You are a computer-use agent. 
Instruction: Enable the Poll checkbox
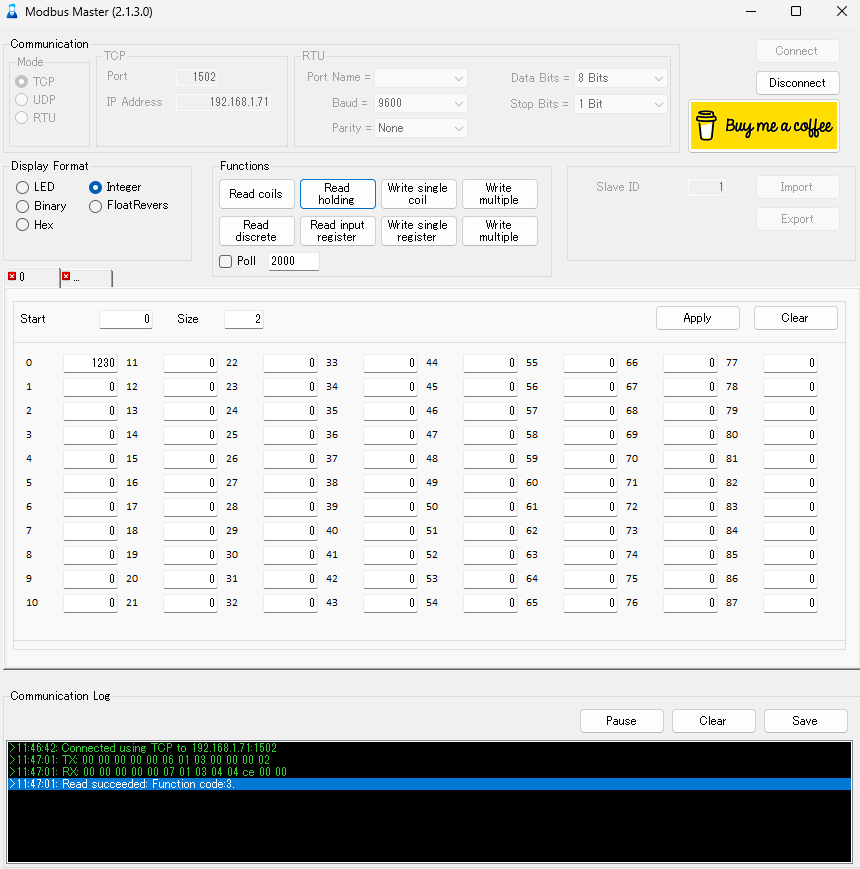[x=225, y=261]
